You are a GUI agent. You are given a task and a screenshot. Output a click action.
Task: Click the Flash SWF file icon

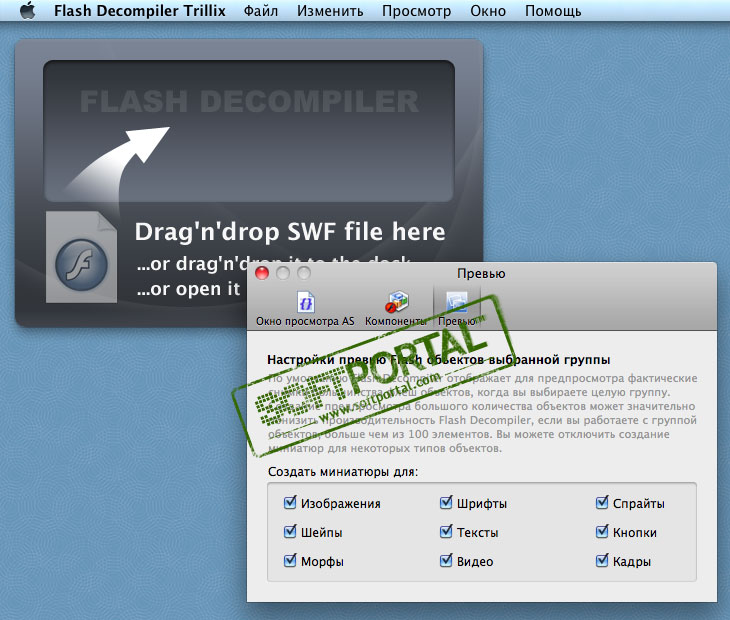pyautogui.click(x=81, y=257)
